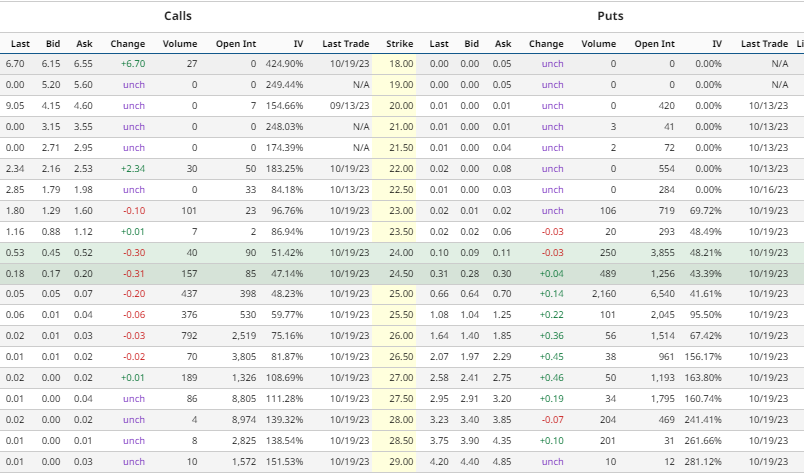This screenshot has width=804, height=474.
Task: Click call open interest 3,805
Action: coord(244,357)
